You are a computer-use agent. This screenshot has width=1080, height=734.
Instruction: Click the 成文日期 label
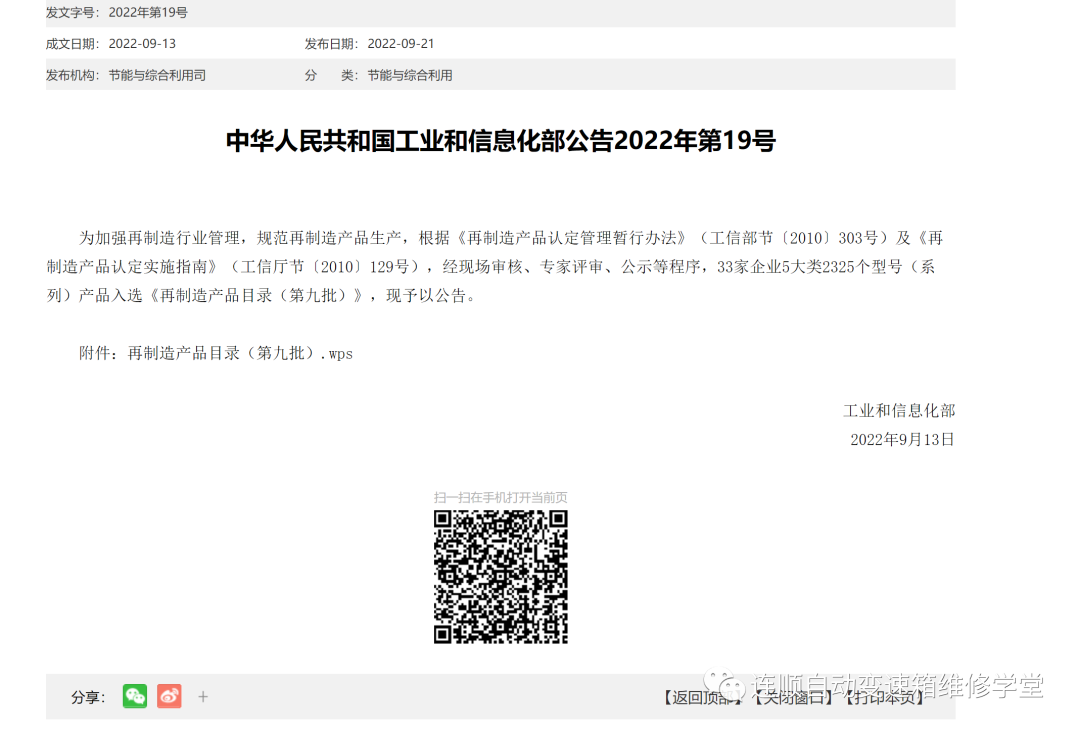pos(72,43)
